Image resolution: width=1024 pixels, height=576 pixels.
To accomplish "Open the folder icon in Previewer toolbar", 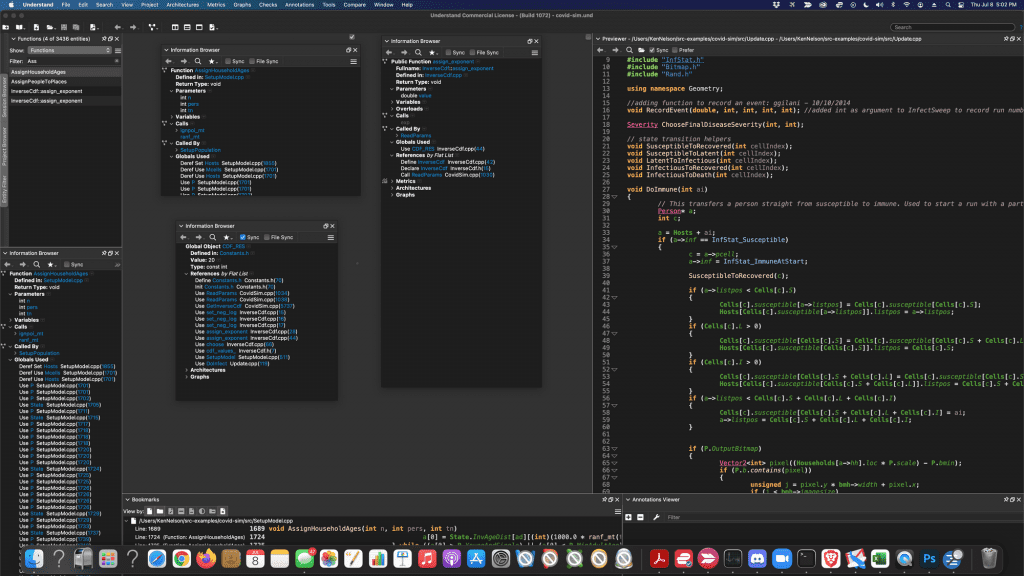I will (x=641, y=50).
